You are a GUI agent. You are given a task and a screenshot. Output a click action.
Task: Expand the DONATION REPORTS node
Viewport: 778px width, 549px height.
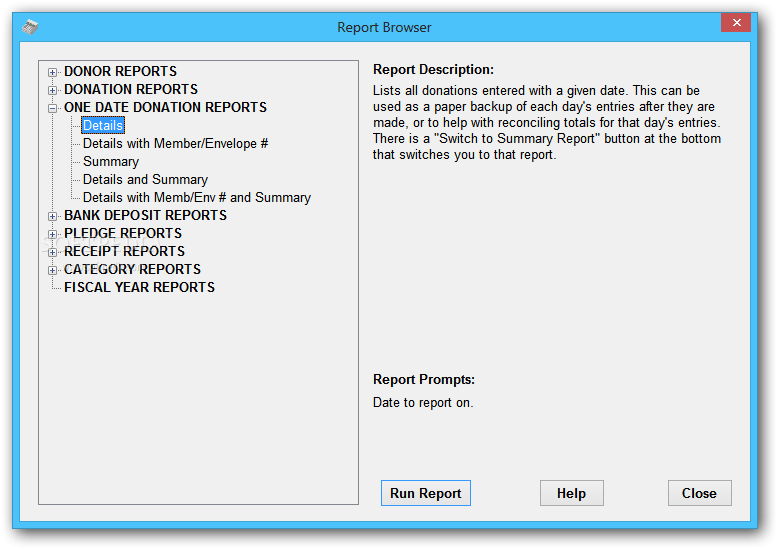52,90
